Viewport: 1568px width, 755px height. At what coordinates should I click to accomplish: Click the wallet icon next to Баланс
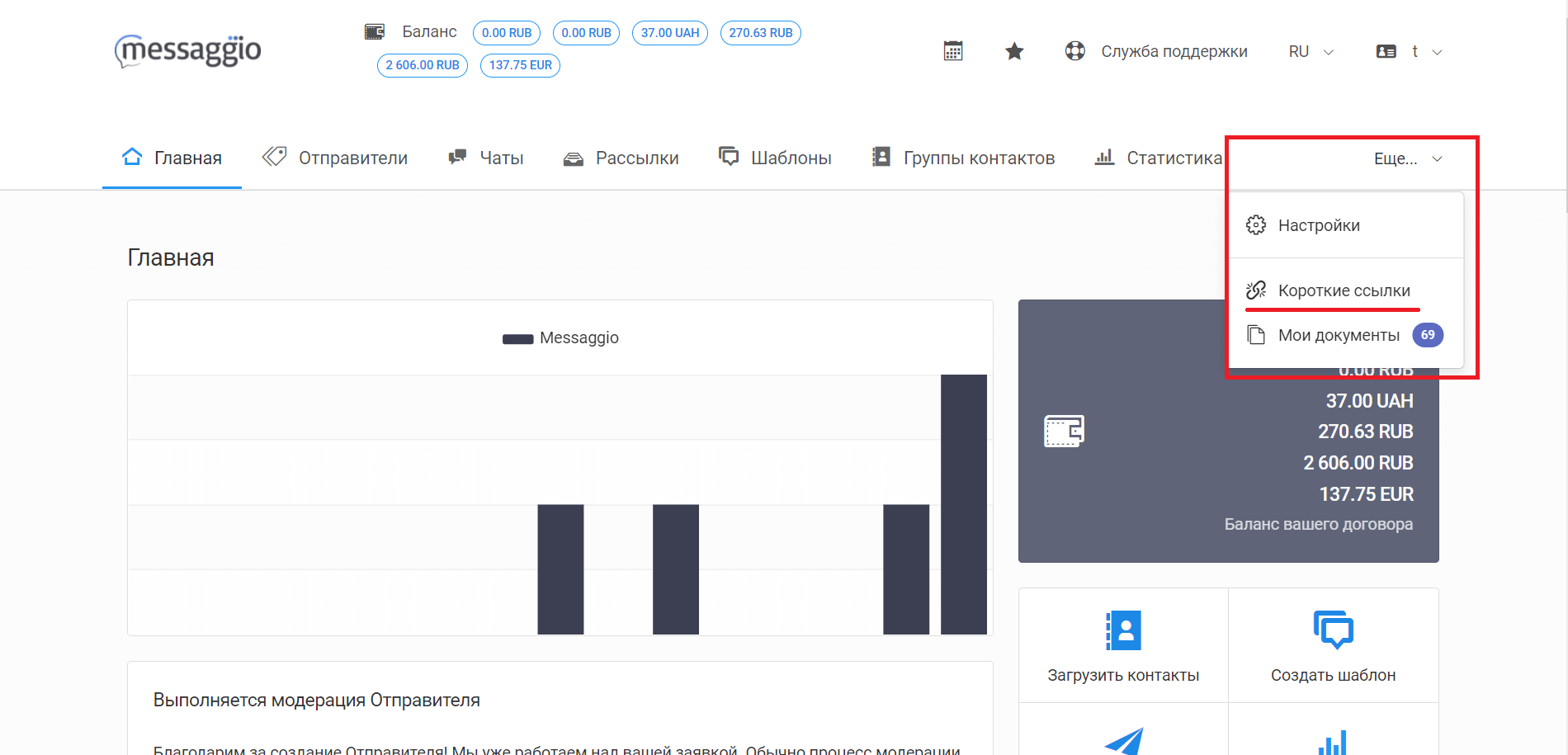pos(375,32)
